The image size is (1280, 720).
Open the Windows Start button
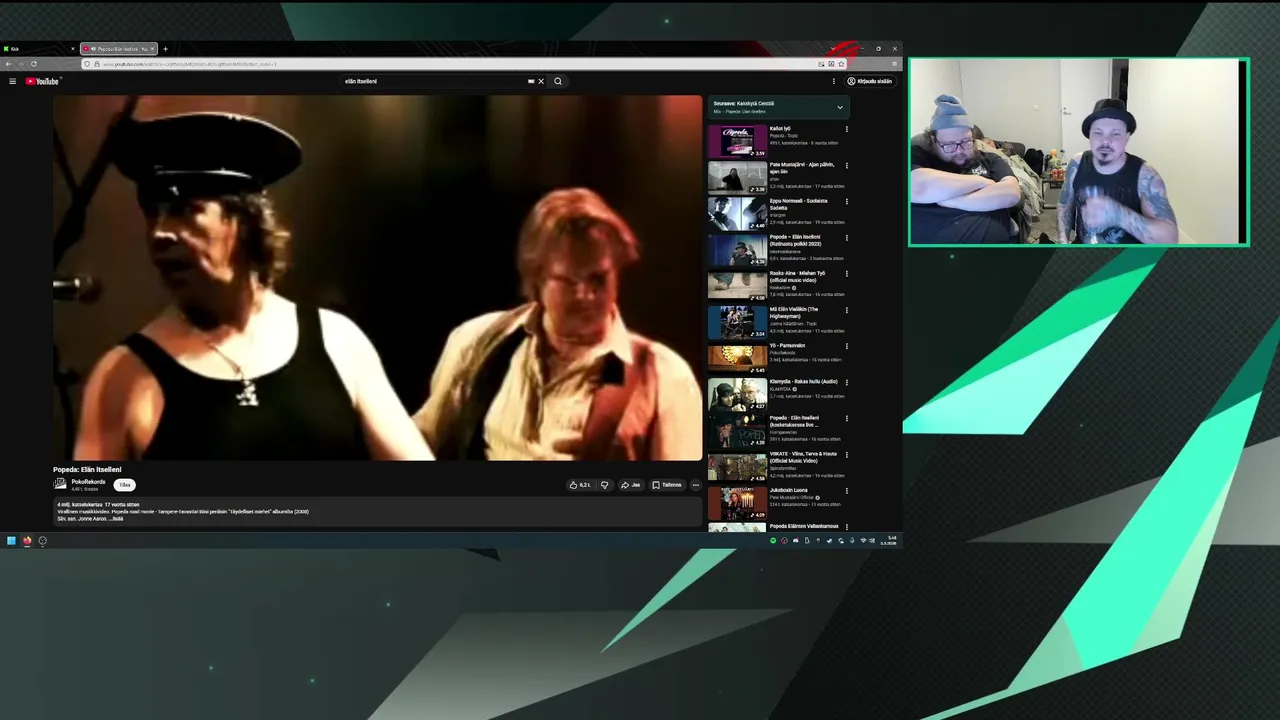coord(11,541)
